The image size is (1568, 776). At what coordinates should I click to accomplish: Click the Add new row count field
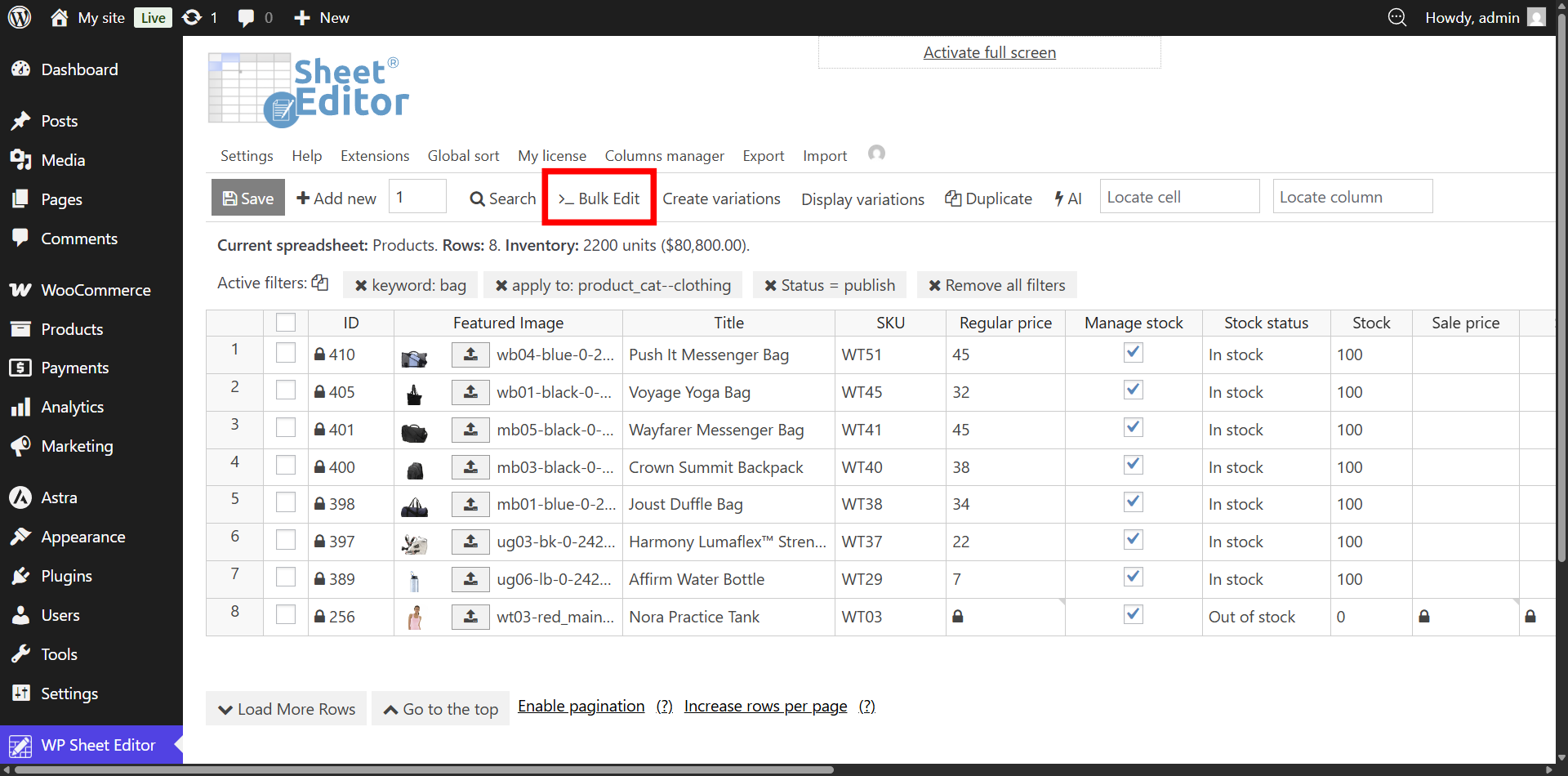click(417, 196)
